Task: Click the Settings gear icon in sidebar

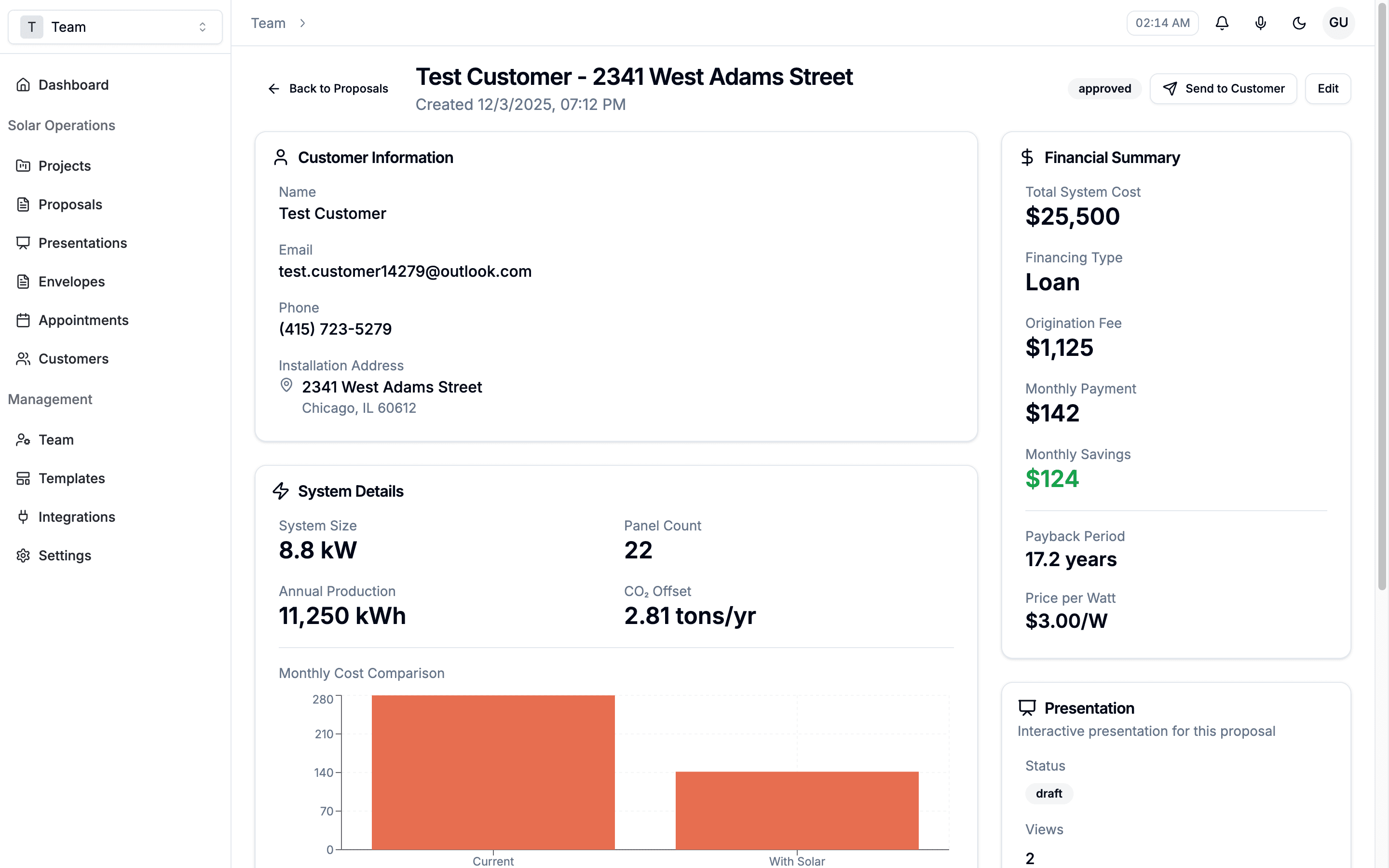Action: (23, 555)
